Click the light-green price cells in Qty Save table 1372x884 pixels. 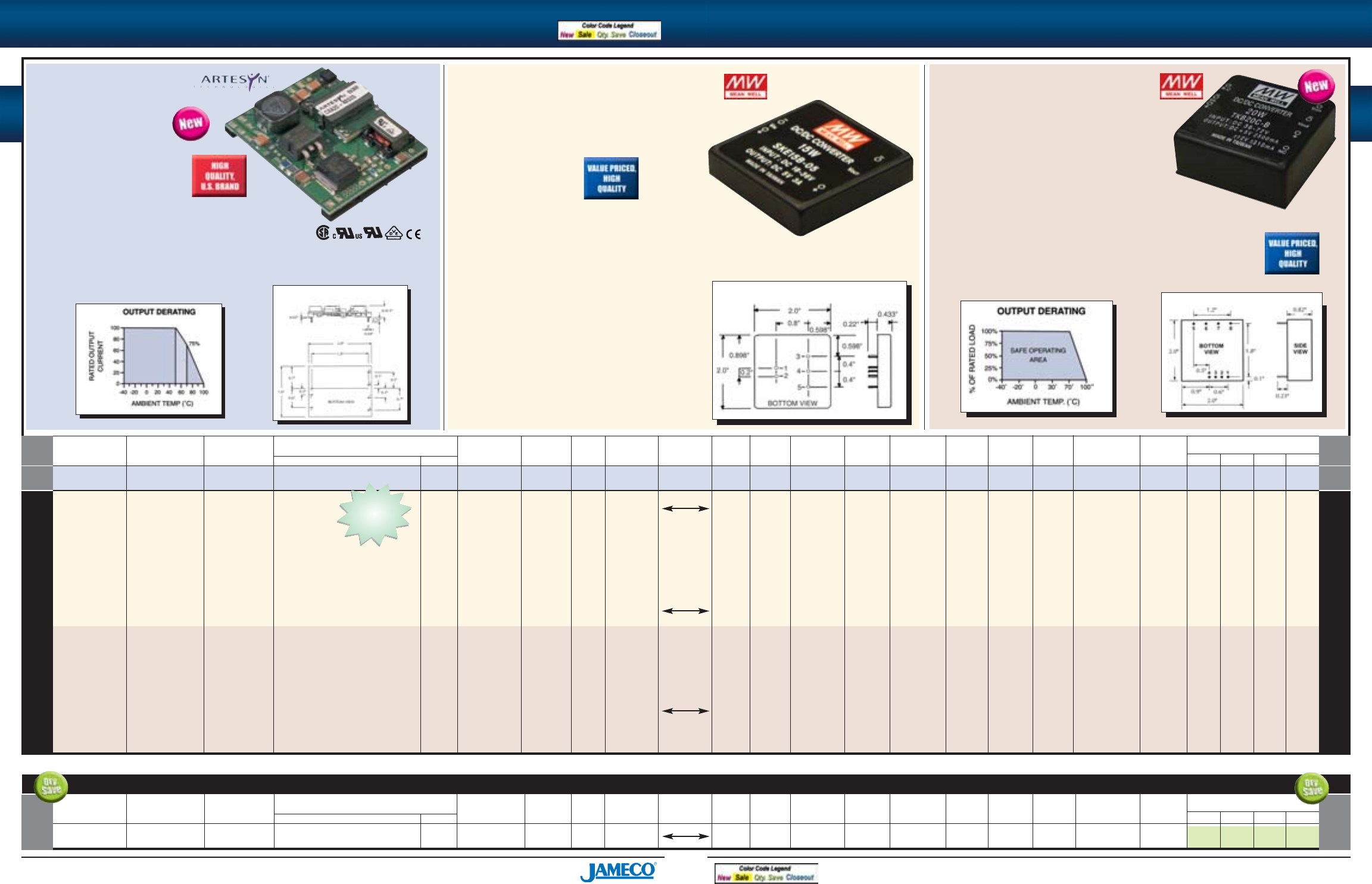[1253, 836]
